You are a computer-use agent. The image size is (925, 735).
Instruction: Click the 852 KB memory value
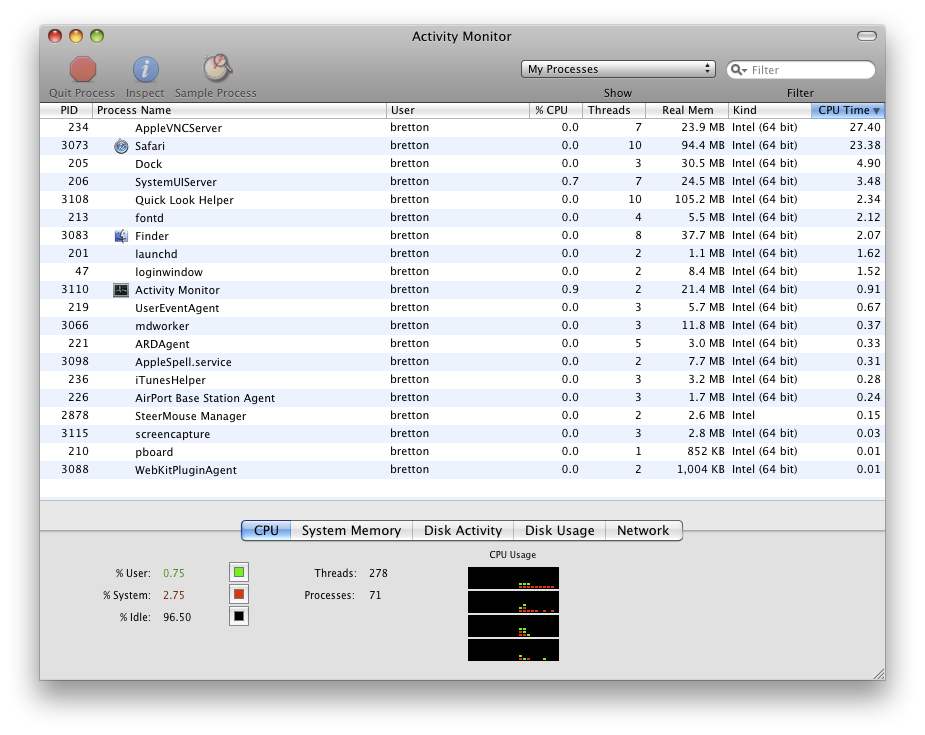tap(706, 451)
